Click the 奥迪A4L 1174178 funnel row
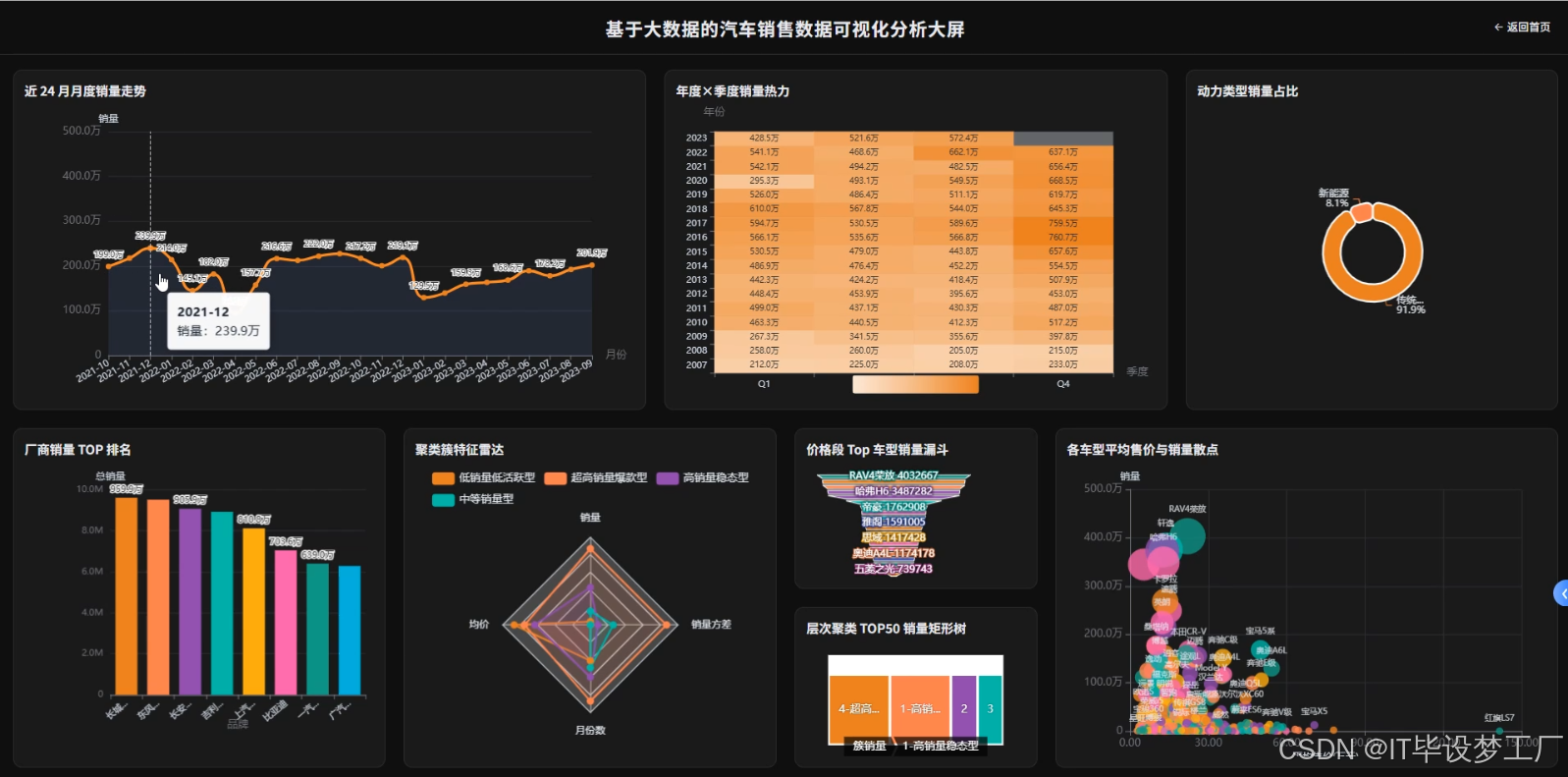Image resolution: width=1568 pixels, height=777 pixels. click(893, 553)
